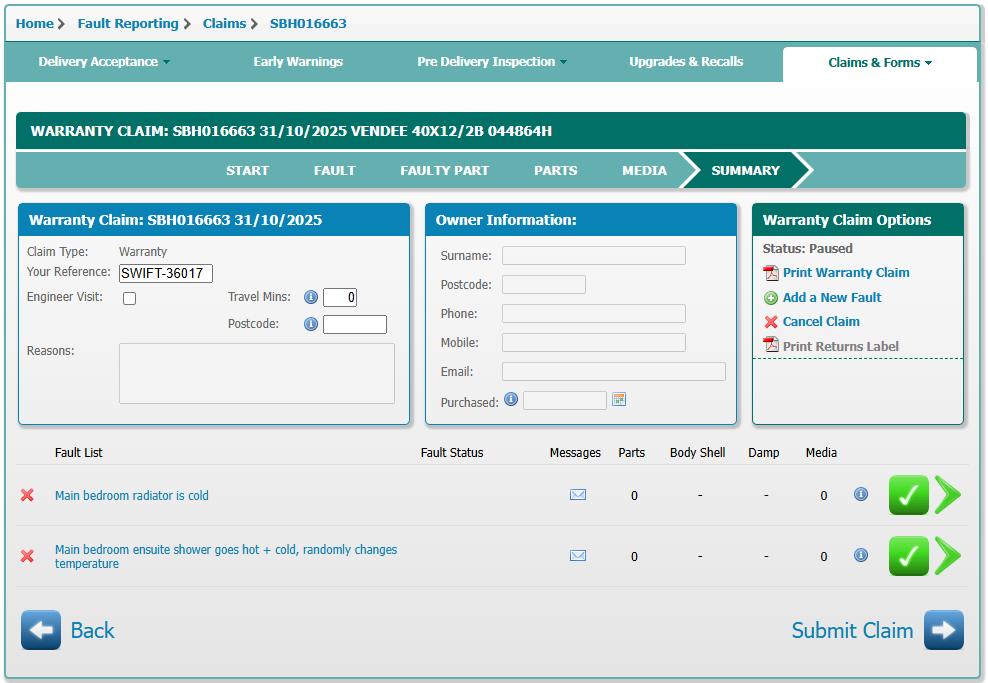Image resolution: width=988 pixels, height=683 pixels.
Task: Click Add a New Fault link
Action: 831,298
